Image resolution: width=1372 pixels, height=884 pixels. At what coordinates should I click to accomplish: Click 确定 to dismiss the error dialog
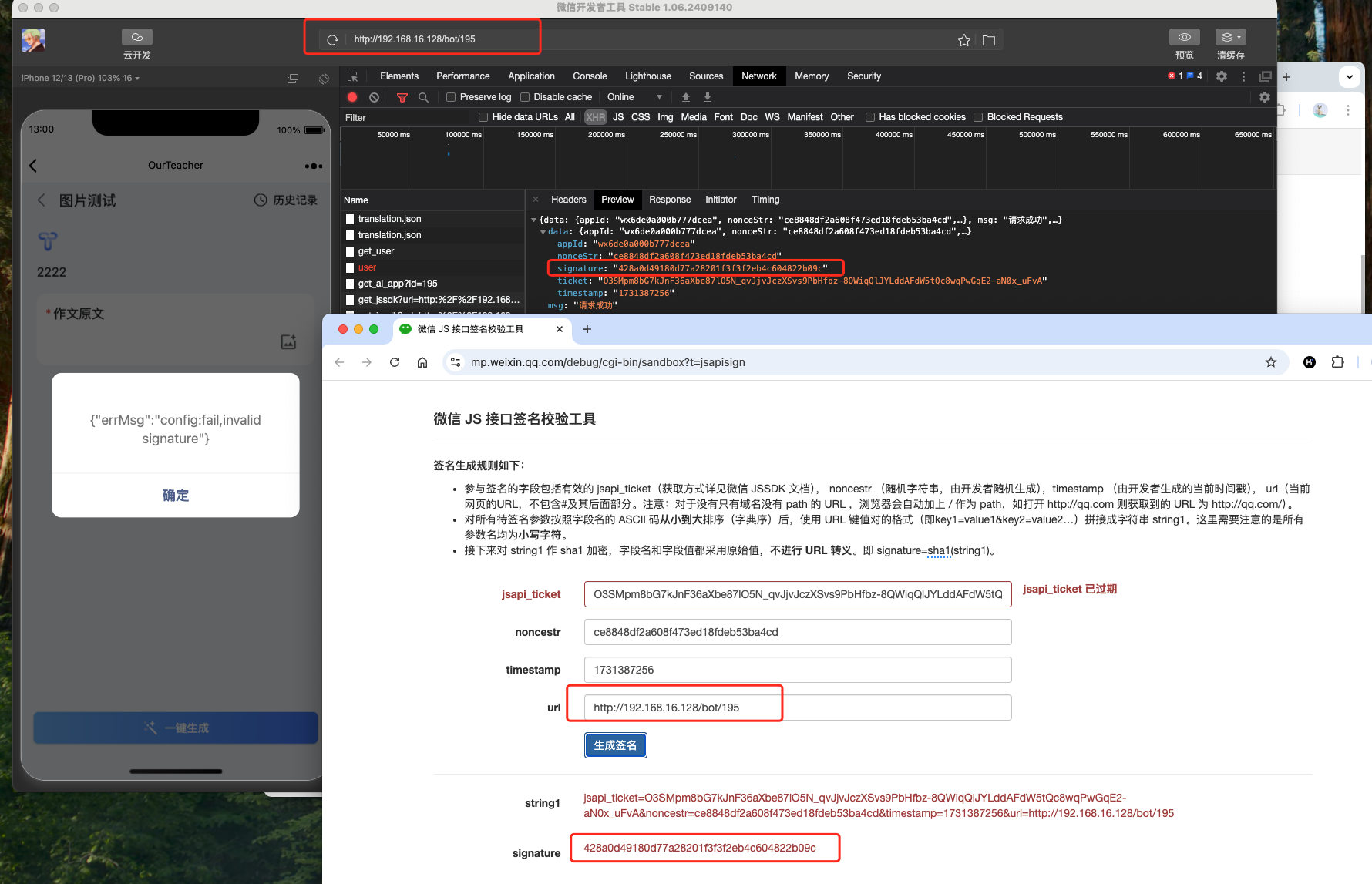(176, 496)
